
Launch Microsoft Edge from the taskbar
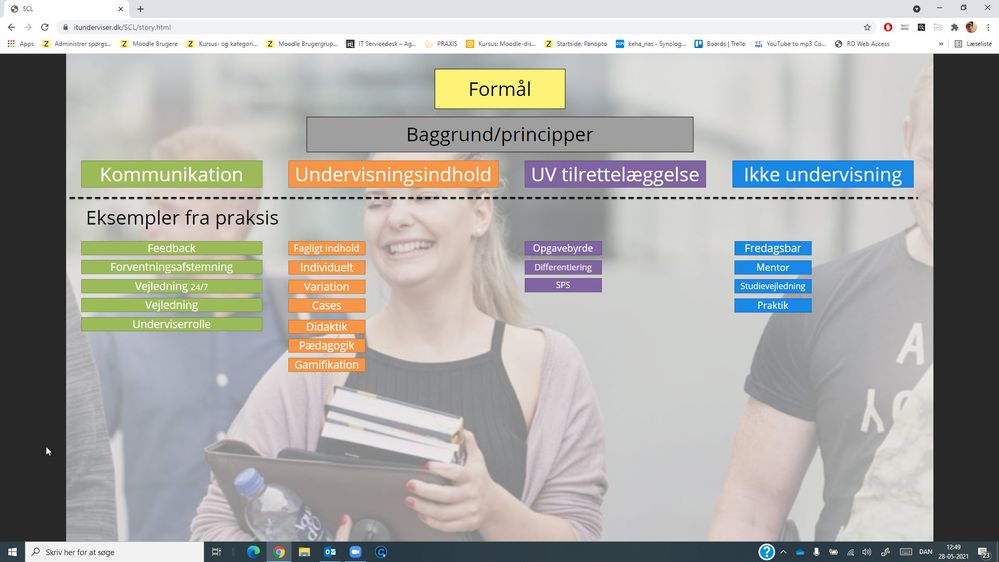pos(253,552)
